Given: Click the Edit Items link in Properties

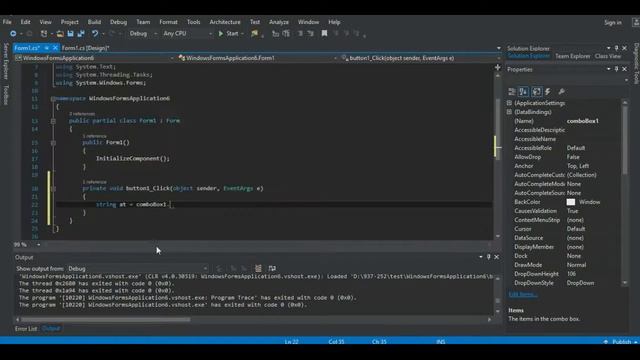Looking at the screenshot, I should [x=522, y=294].
